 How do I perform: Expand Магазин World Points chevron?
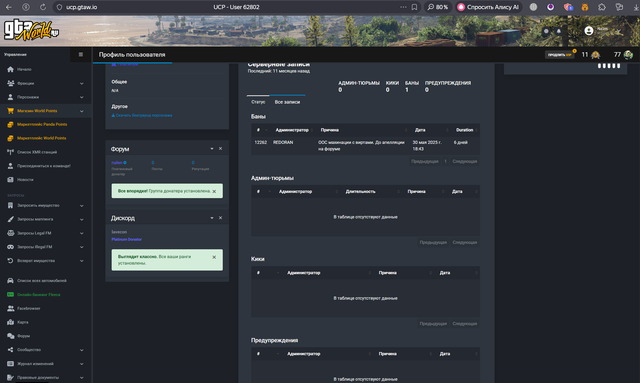click(82, 111)
